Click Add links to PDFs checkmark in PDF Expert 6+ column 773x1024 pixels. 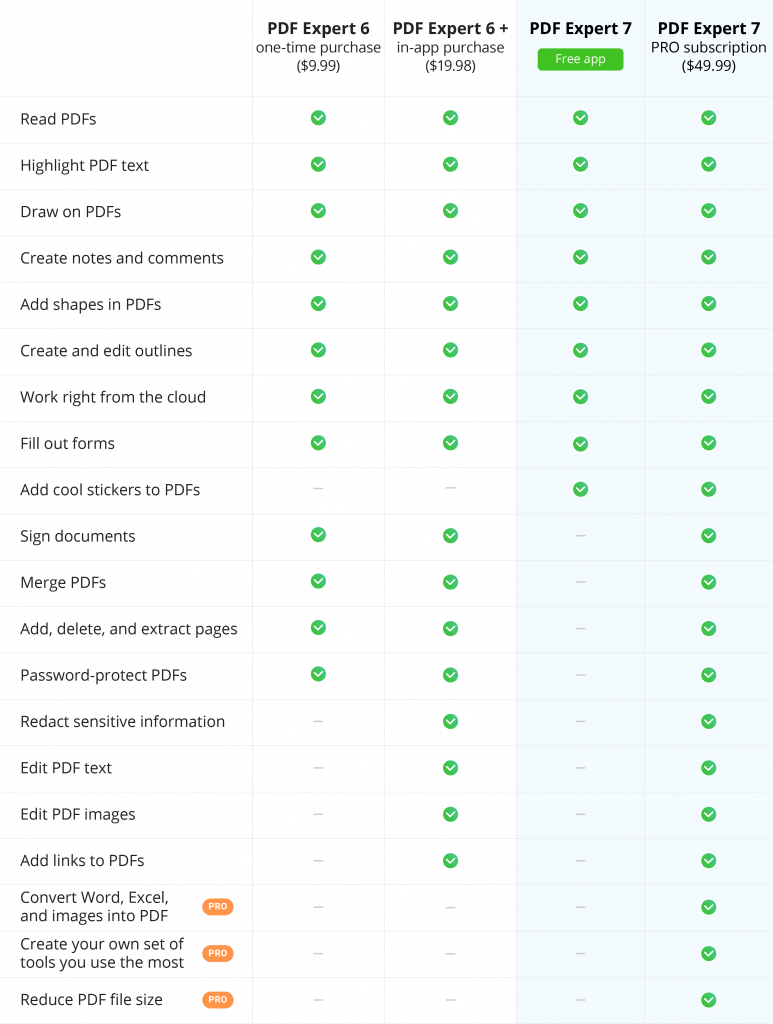(450, 861)
